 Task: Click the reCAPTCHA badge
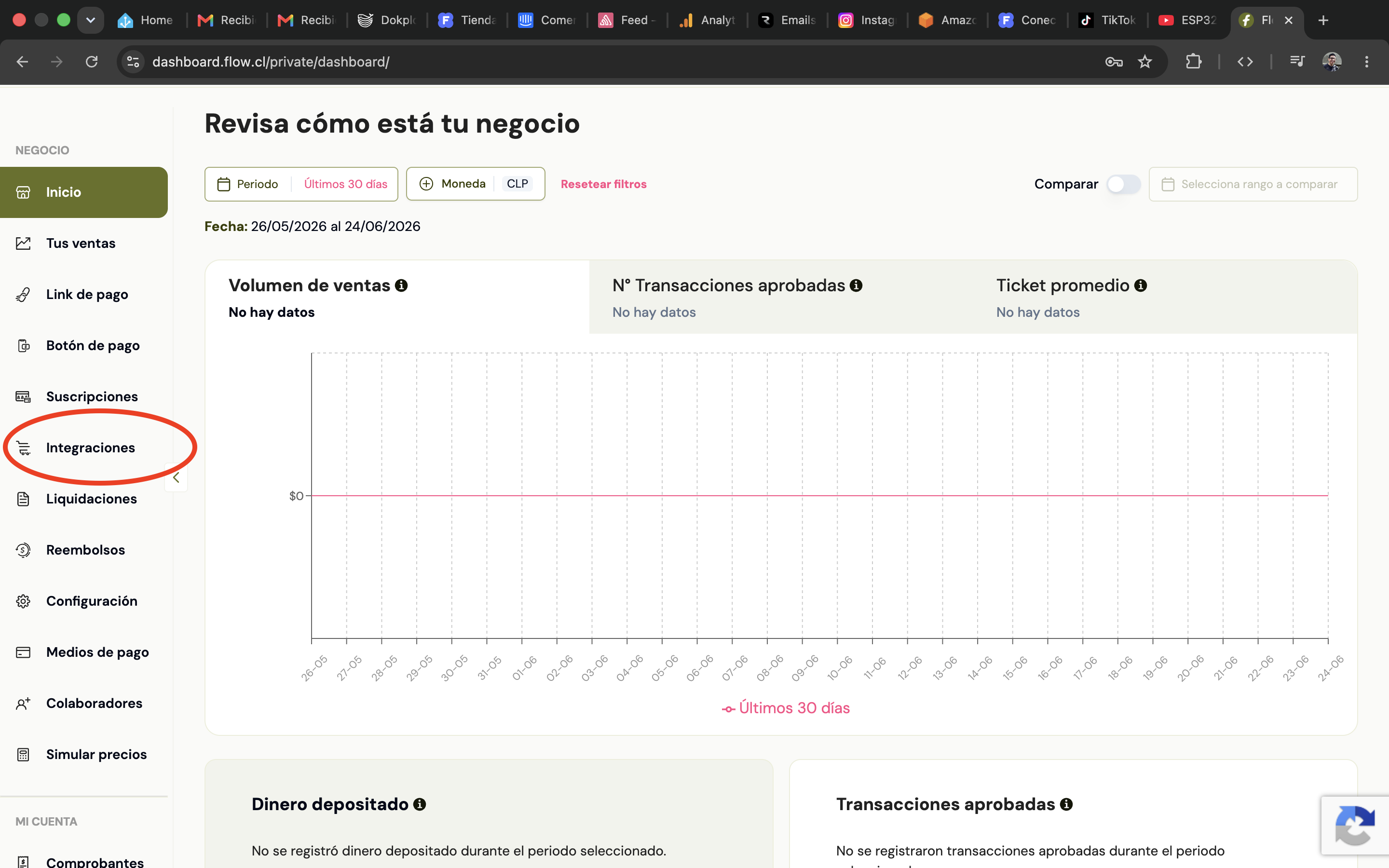(1355, 825)
